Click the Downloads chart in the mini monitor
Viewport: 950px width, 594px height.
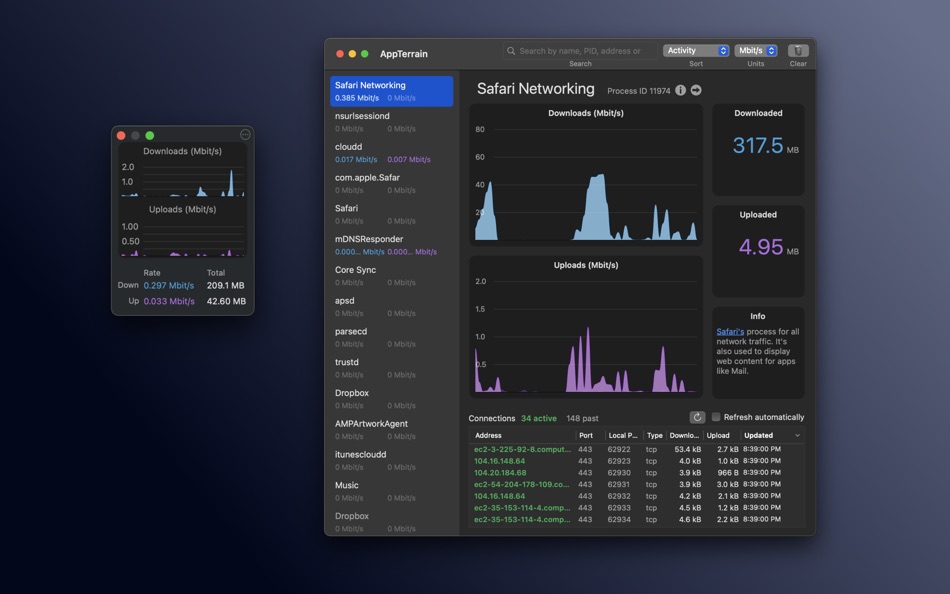pos(182,171)
